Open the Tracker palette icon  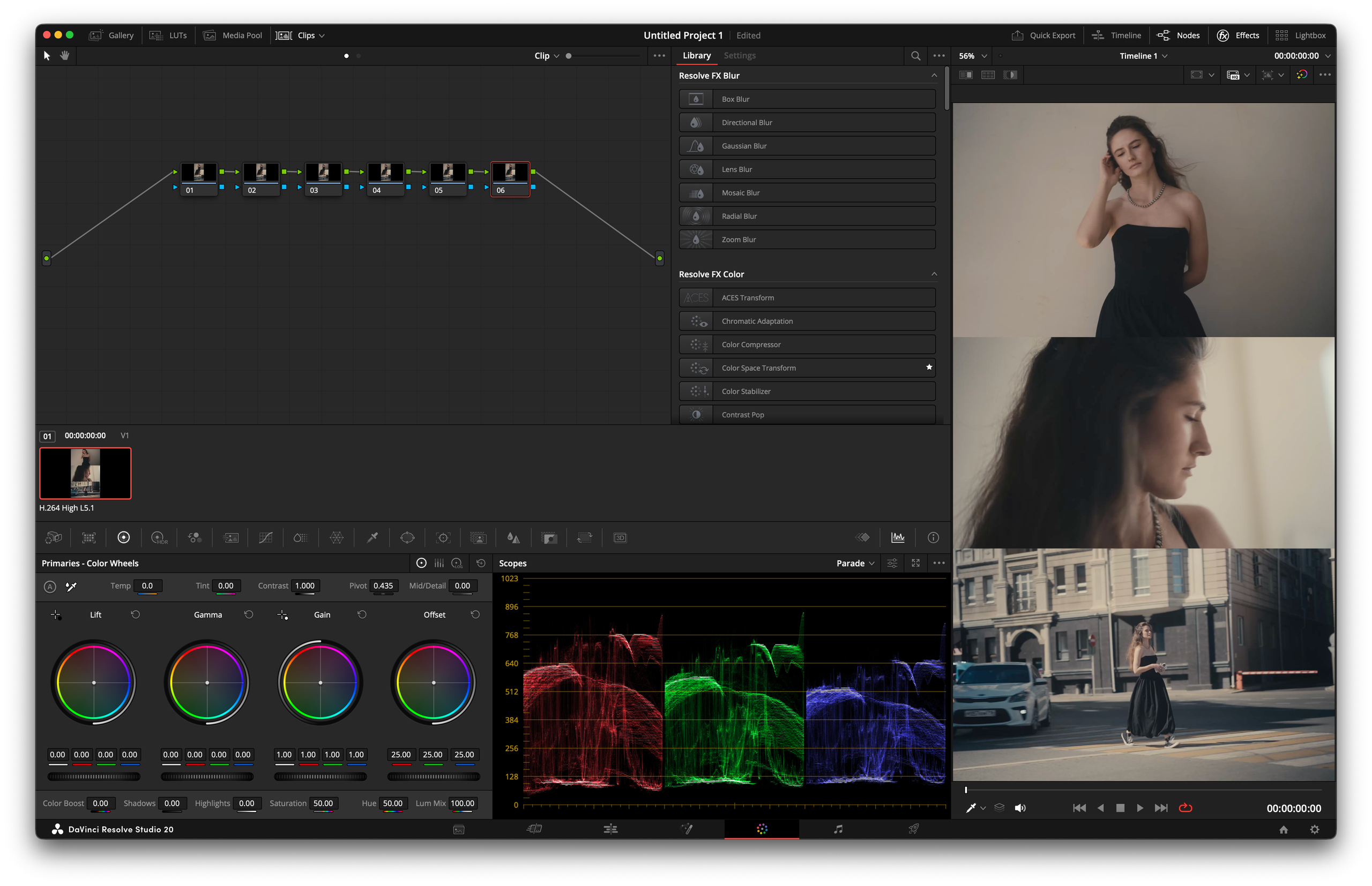[443, 537]
